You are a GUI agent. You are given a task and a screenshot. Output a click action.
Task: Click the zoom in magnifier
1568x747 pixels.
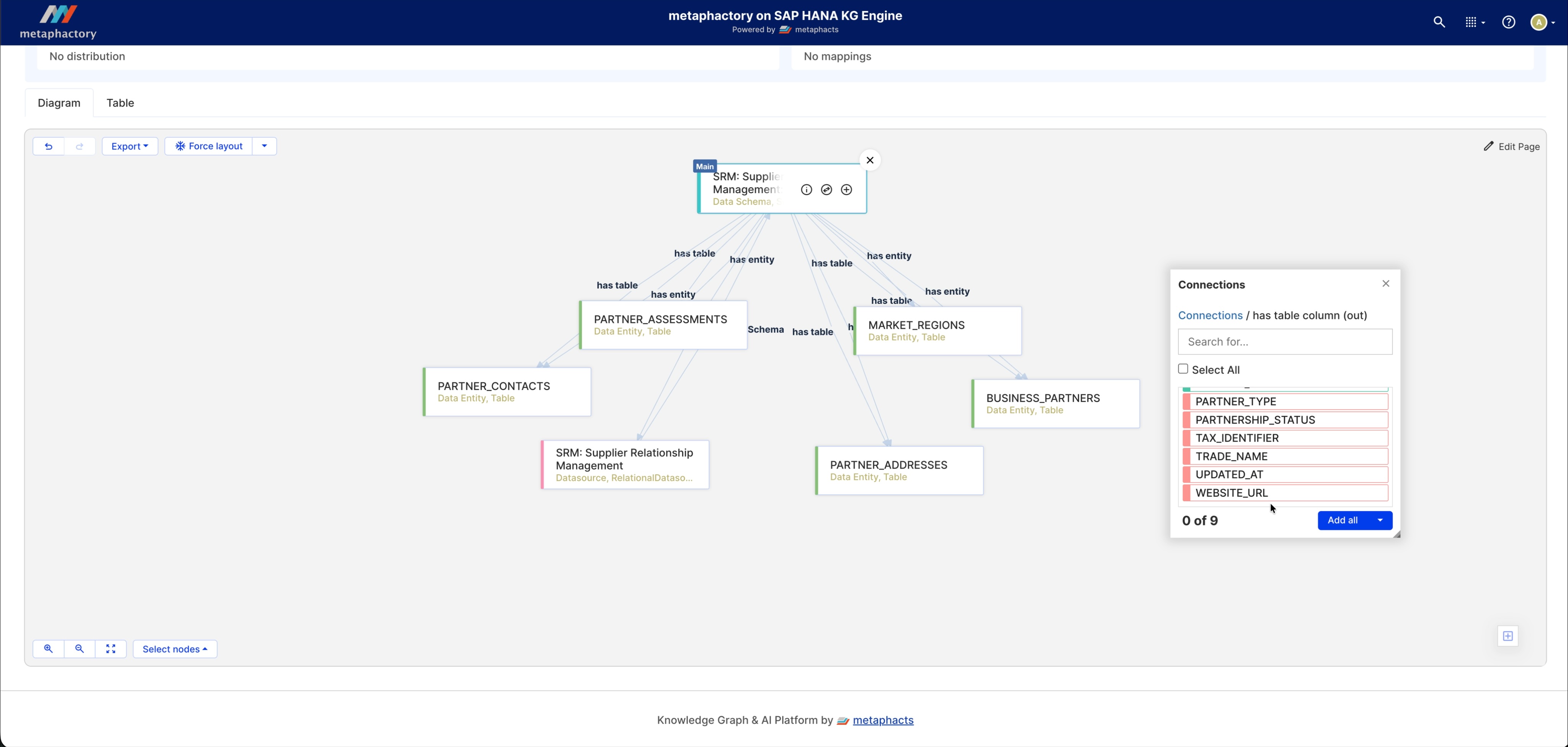click(x=48, y=648)
